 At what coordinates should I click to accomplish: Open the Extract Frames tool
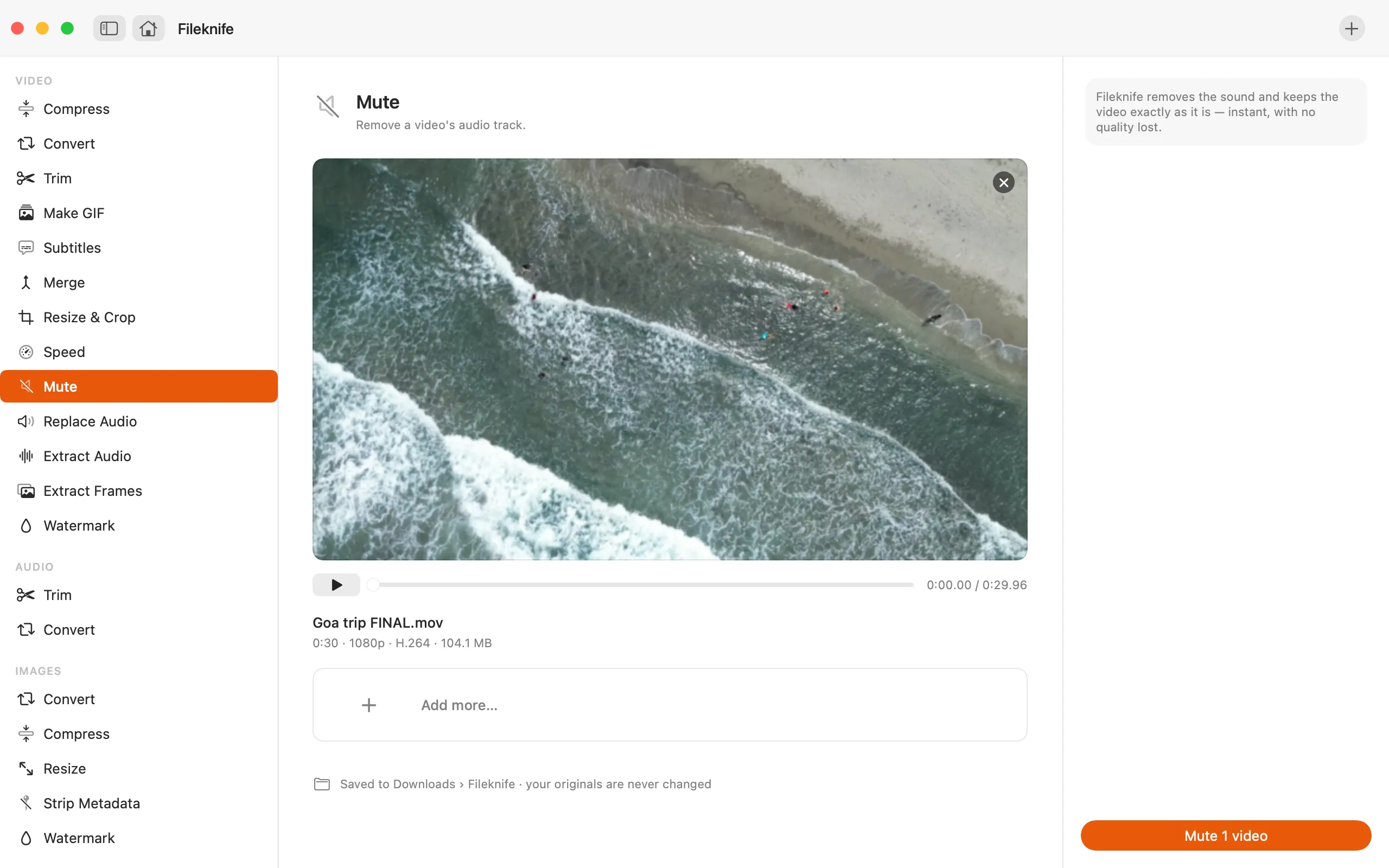tap(139, 491)
